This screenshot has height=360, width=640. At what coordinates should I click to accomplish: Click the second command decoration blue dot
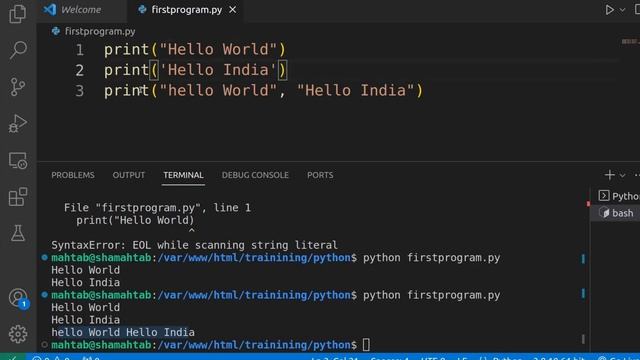click(44, 295)
